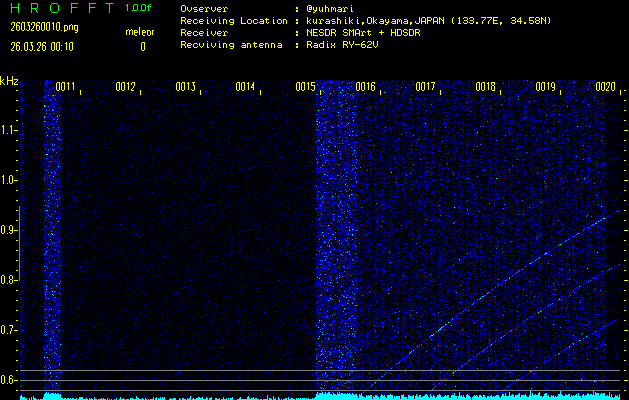Jump to the 0015 time marker
The width and height of the screenshot is (629, 400).
pyautogui.click(x=306, y=87)
